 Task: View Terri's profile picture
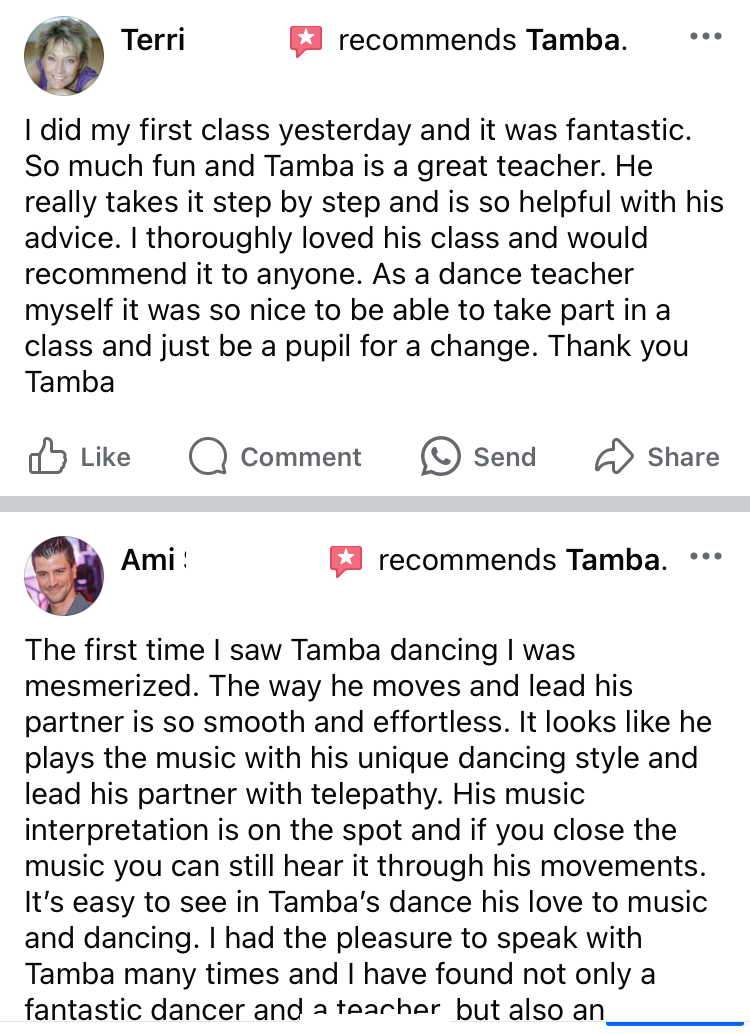coord(63,56)
